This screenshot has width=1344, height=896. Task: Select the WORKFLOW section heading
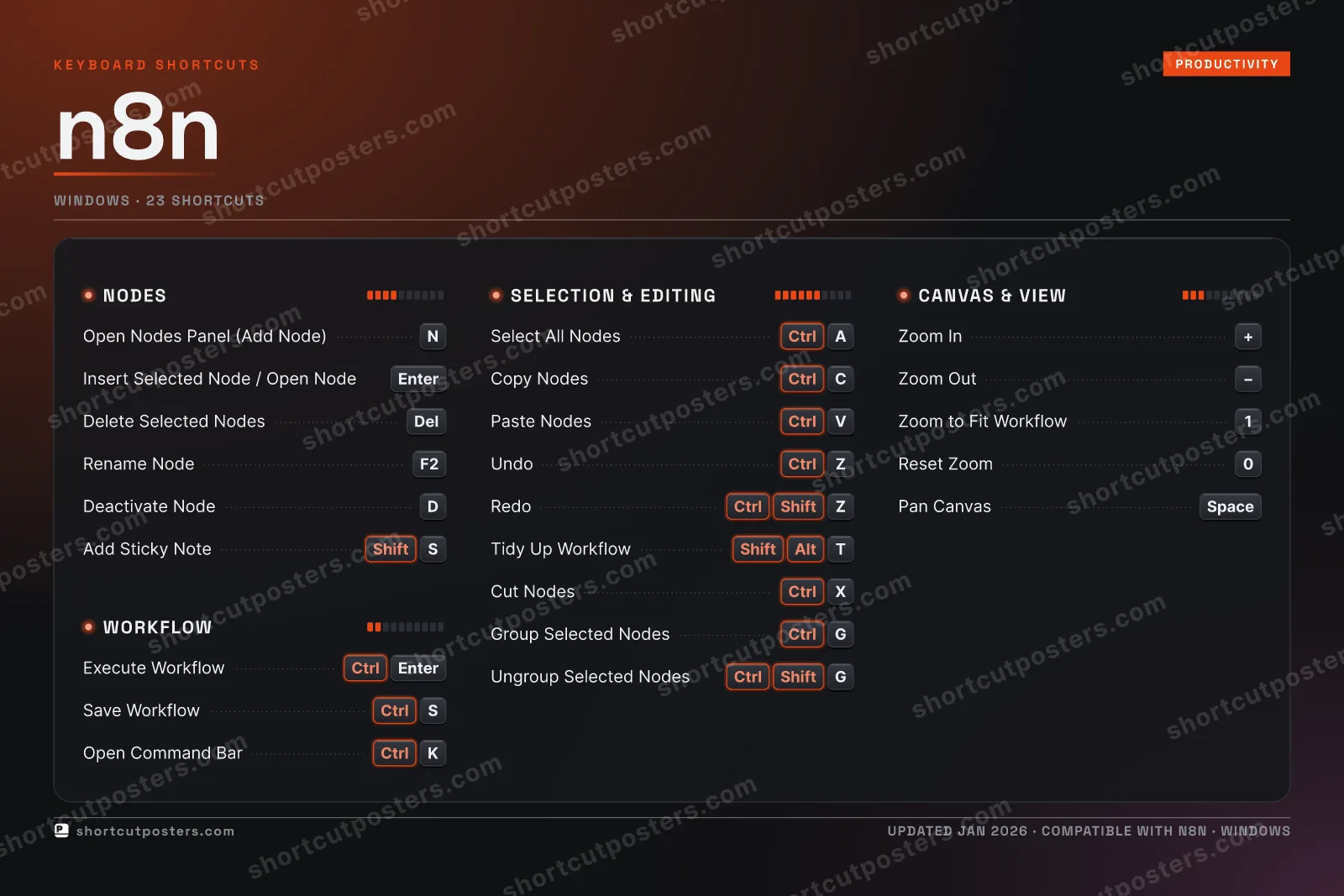tap(157, 627)
